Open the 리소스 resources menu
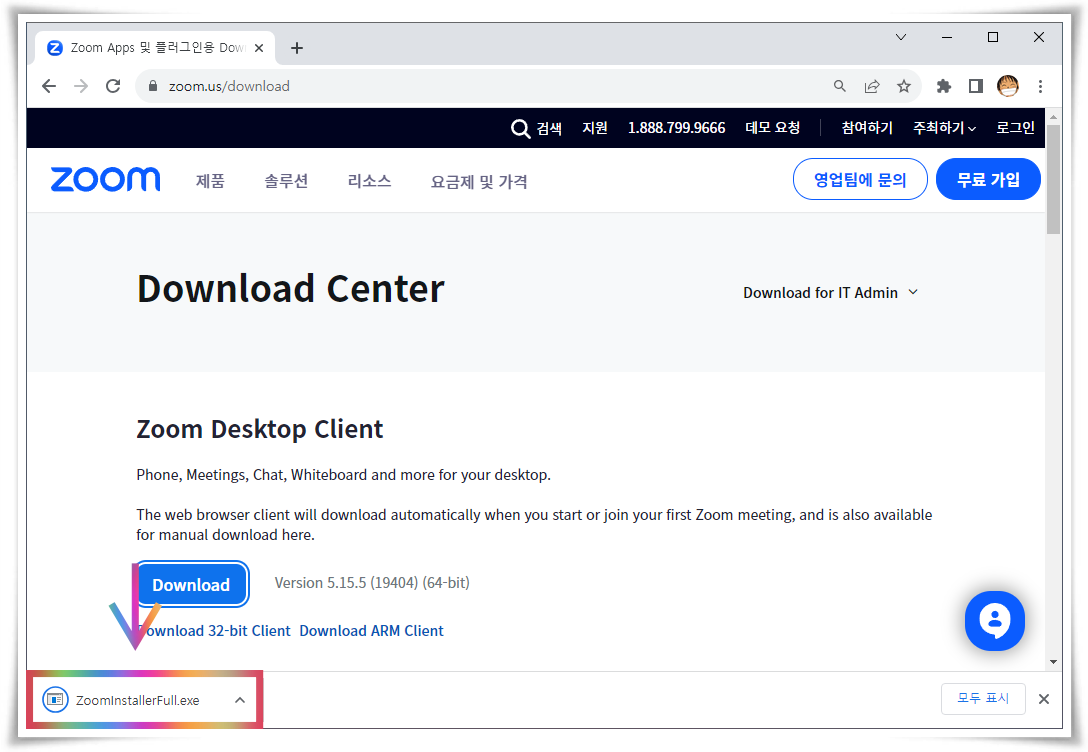This screenshot has width=1088, height=752. (369, 181)
